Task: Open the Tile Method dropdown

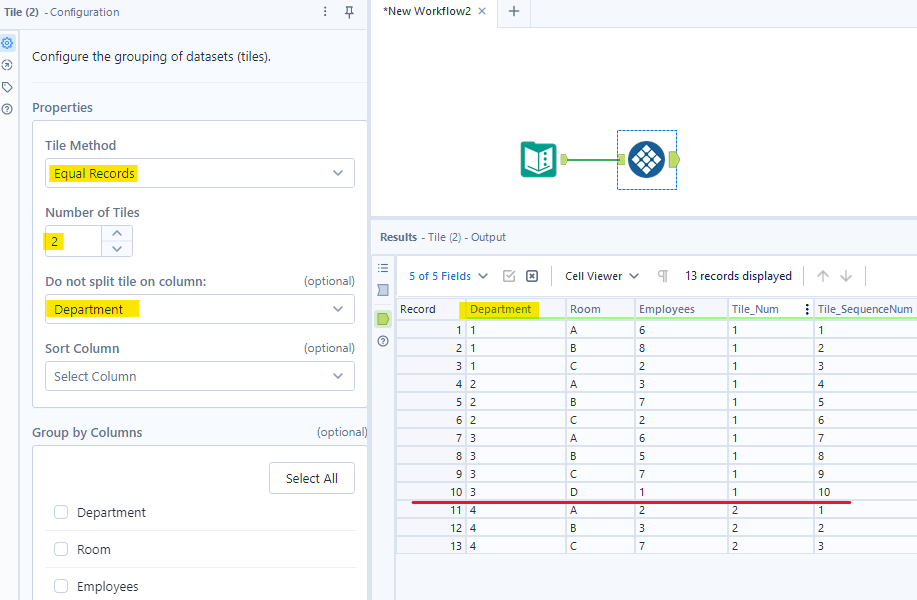Action: [x=199, y=173]
